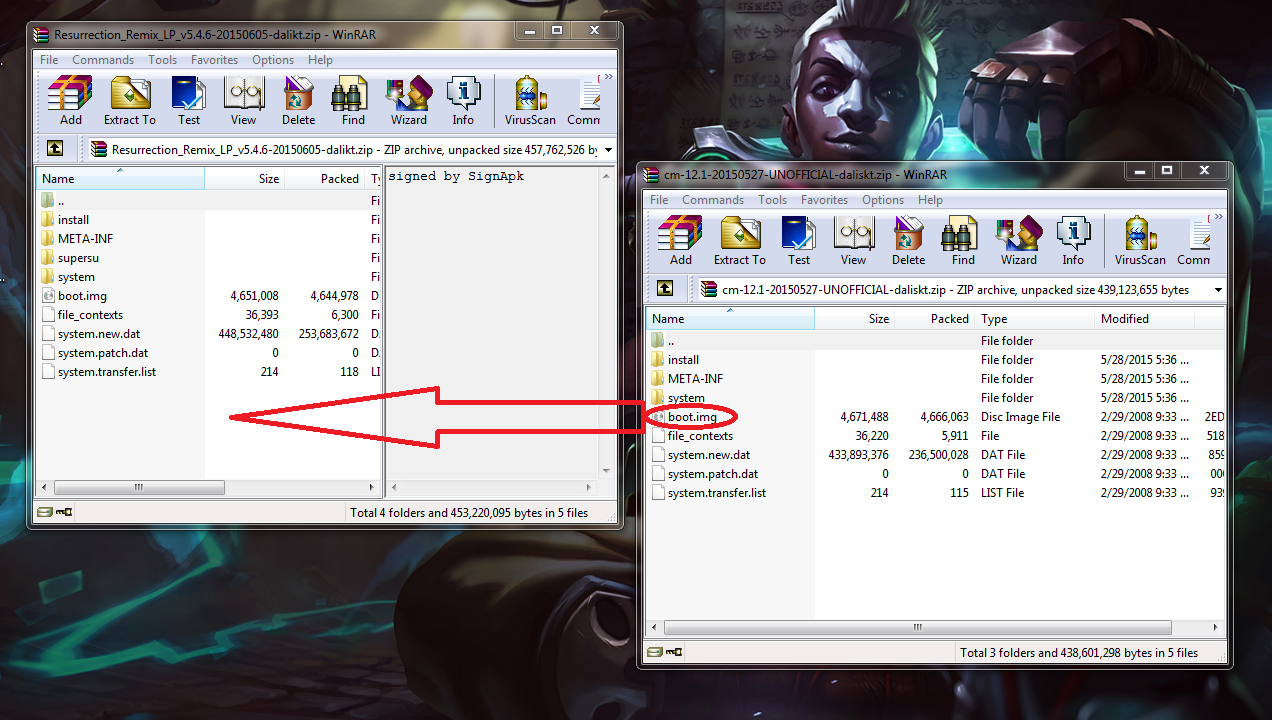Sort by Packed column in cm-12.1 window
The width and height of the screenshot is (1272, 720).
click(x=935, y=318)
